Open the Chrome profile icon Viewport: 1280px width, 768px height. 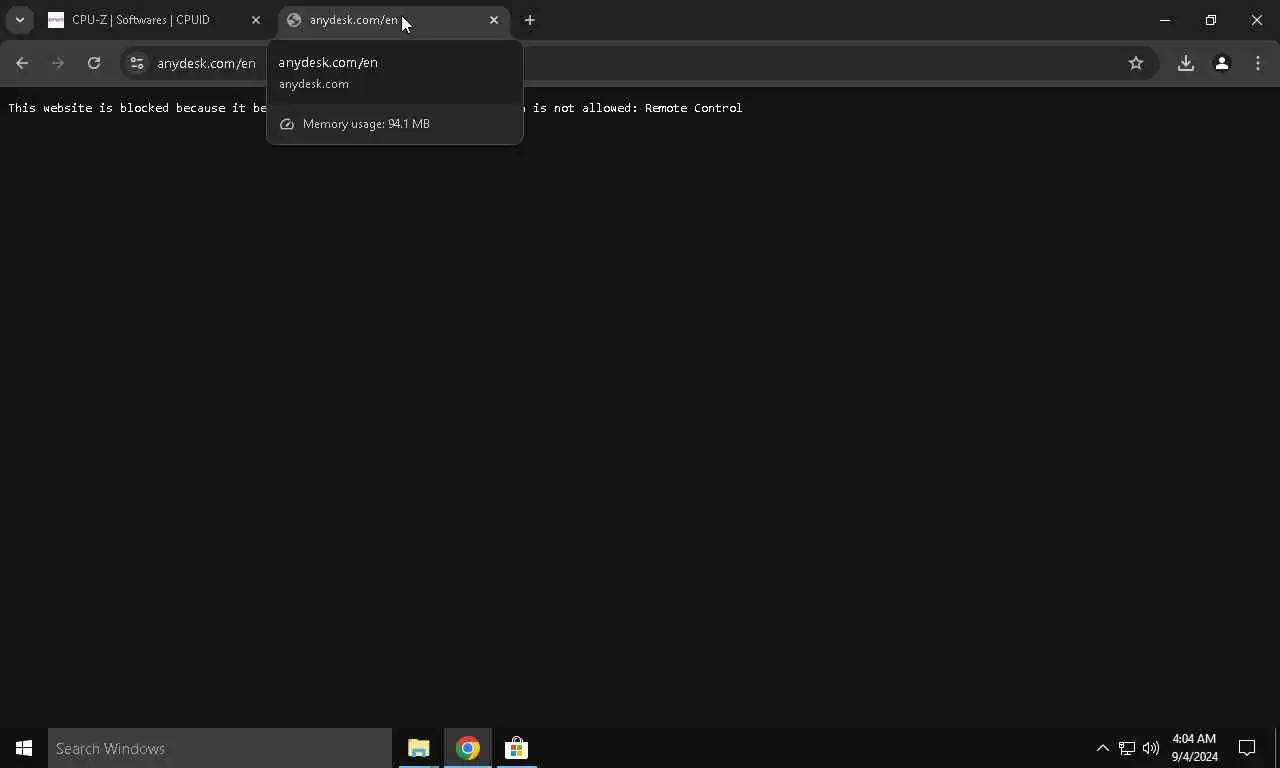tap(1222, 63)
